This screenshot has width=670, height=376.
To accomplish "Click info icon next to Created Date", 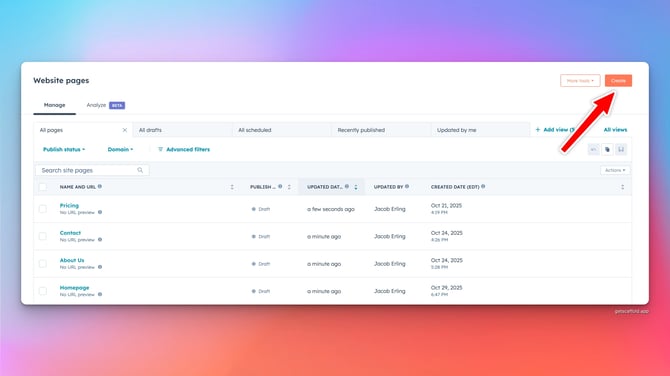I will [x=483, y=186].
